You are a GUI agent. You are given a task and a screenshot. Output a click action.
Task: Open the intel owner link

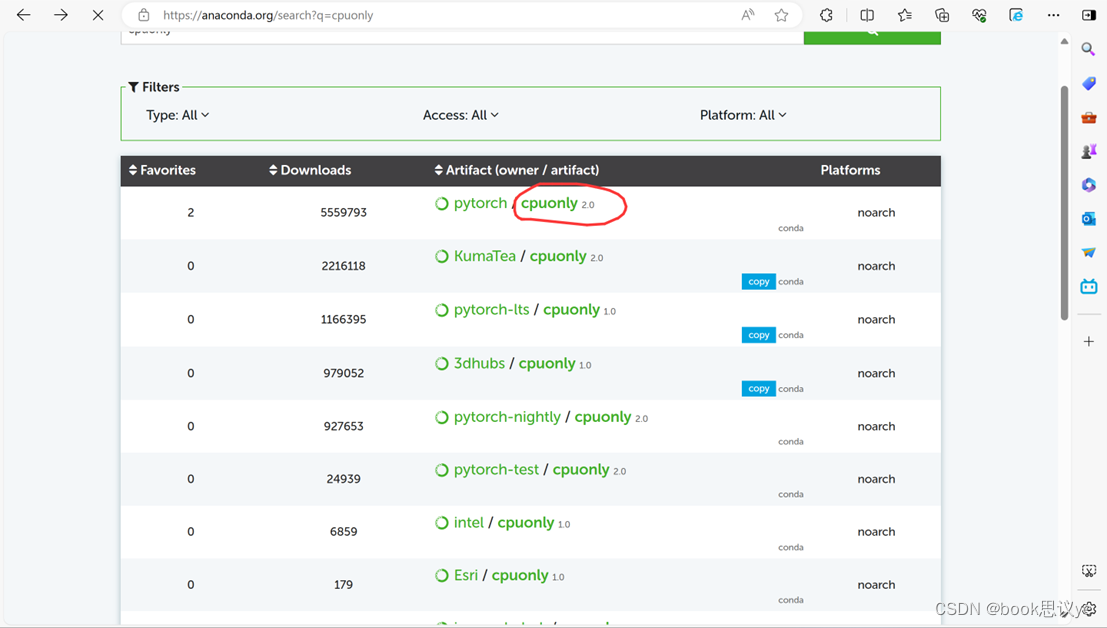[x=469, y=523]
